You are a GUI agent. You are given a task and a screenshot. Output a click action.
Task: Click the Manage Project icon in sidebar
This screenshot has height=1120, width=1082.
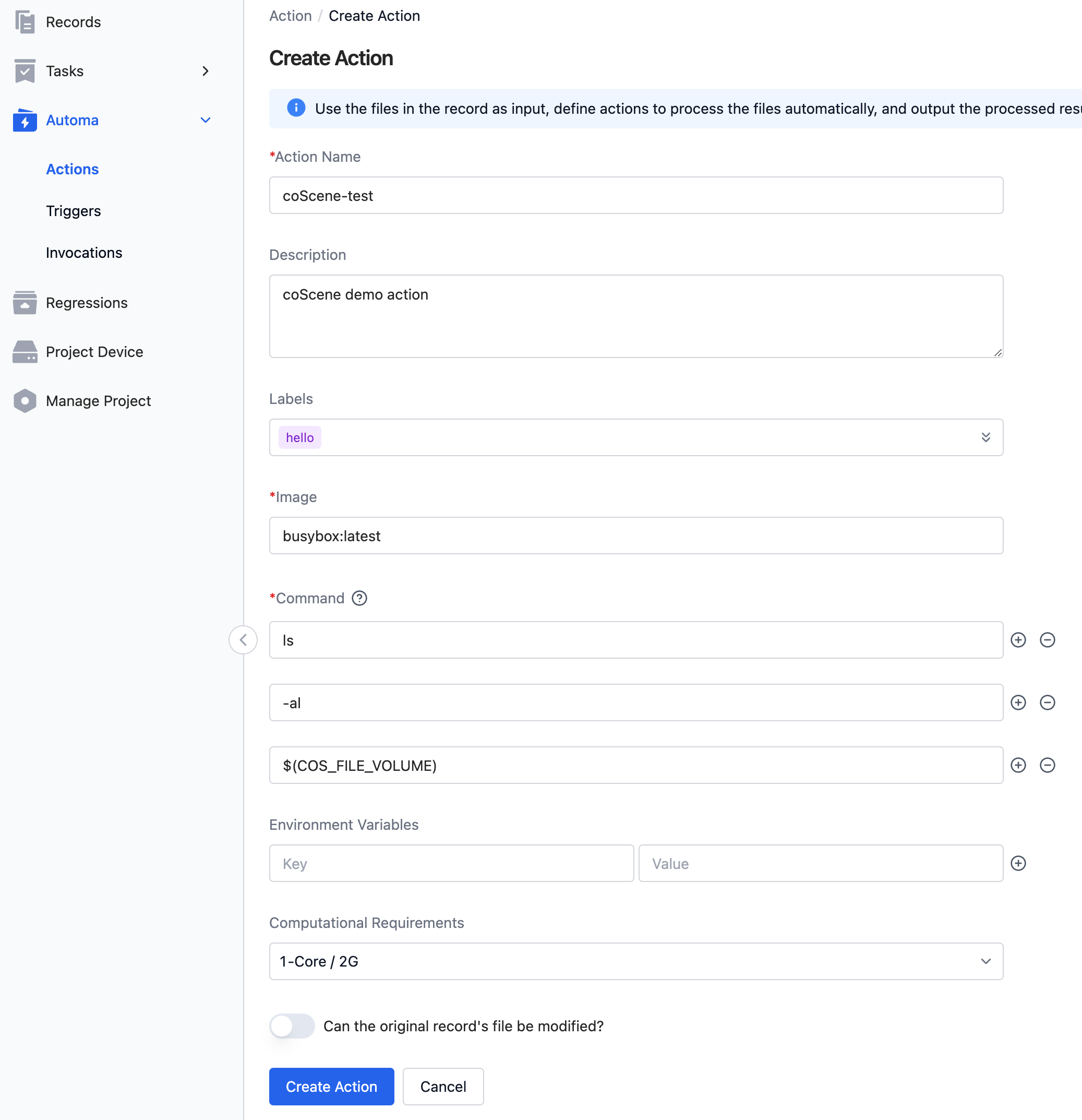coord(24,400)
